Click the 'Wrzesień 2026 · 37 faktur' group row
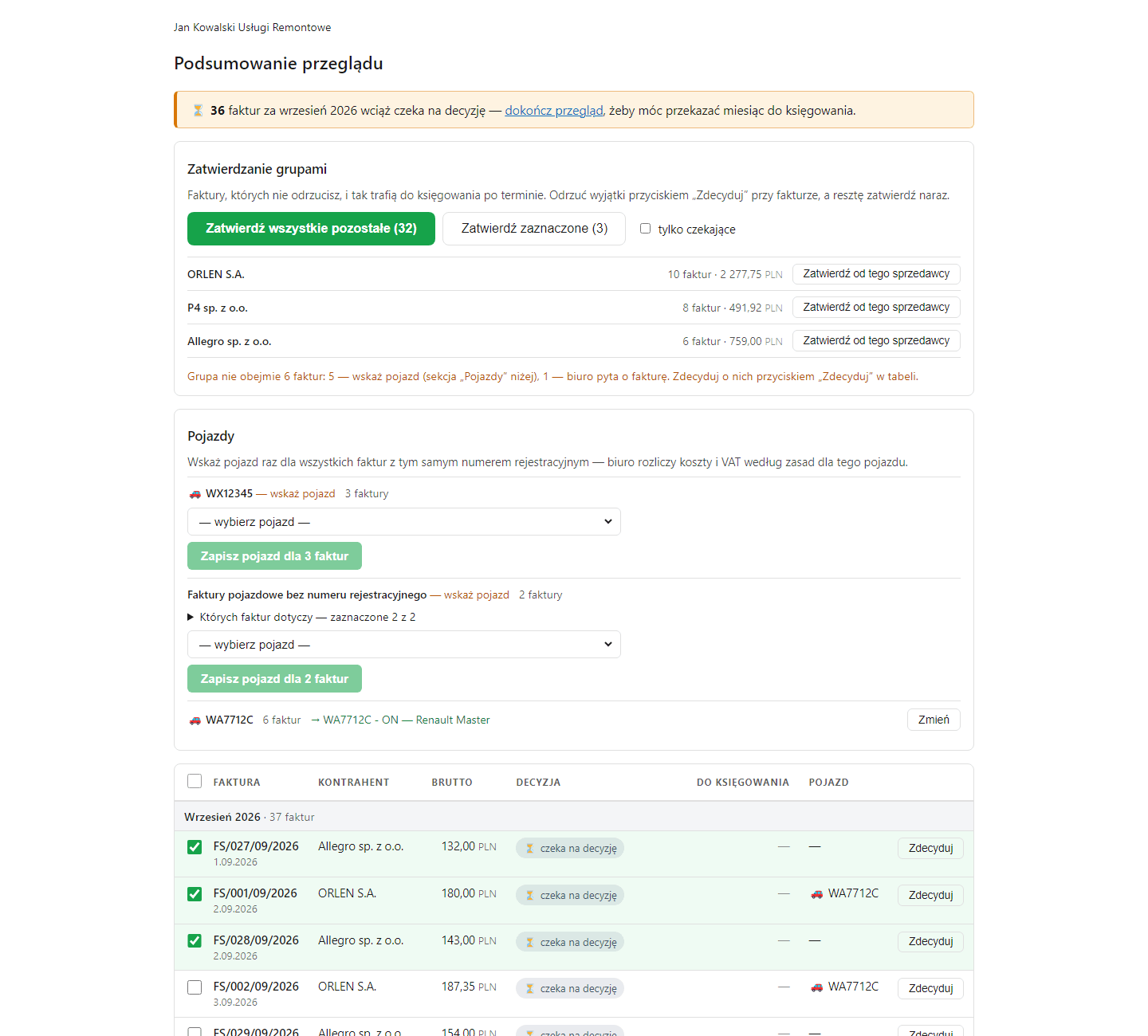The image size is (1148, 1036). point(574,817)
